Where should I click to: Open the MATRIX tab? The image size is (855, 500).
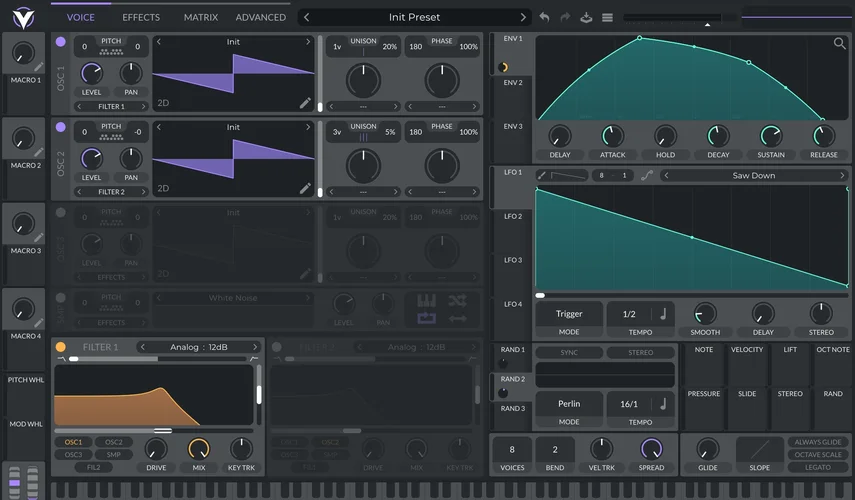(201, 17)
